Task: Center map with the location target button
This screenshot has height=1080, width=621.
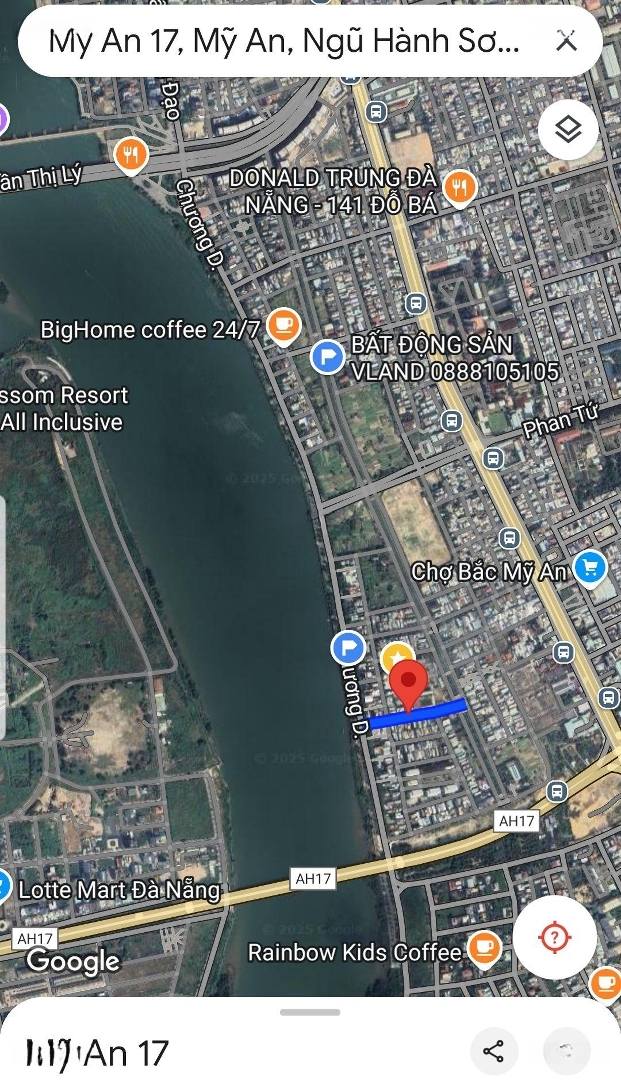Action: click(x=555, y=937)
